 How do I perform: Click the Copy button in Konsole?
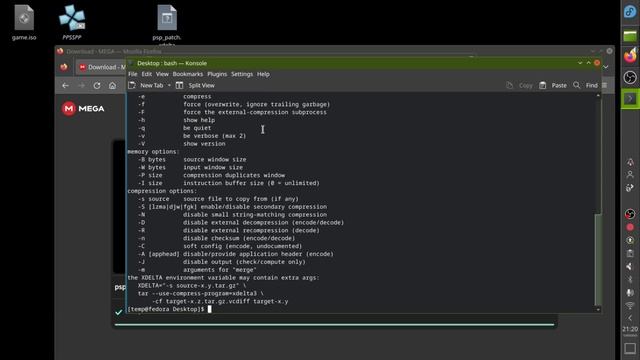coord(520,85)
